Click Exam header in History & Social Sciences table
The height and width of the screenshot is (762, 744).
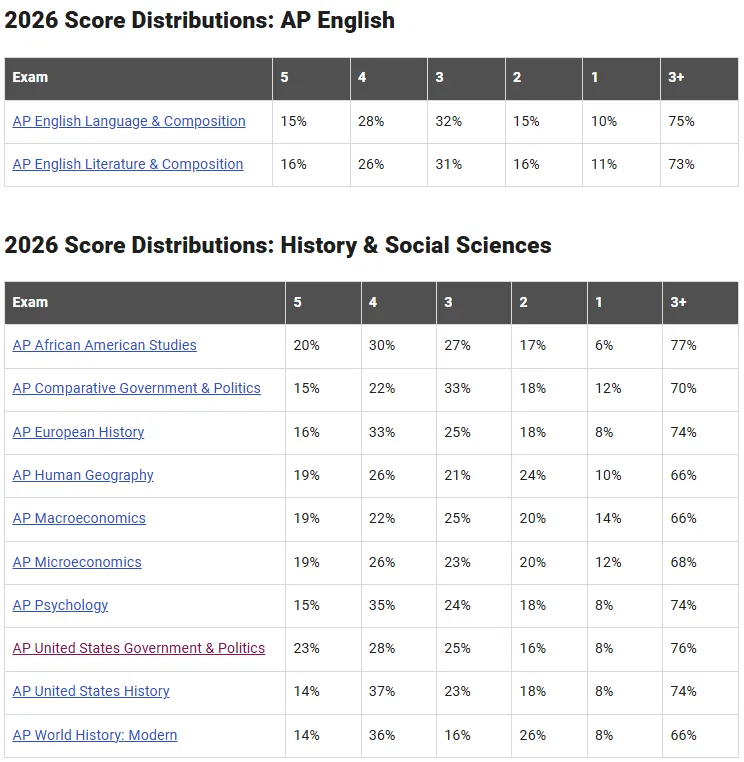(30, 302)
